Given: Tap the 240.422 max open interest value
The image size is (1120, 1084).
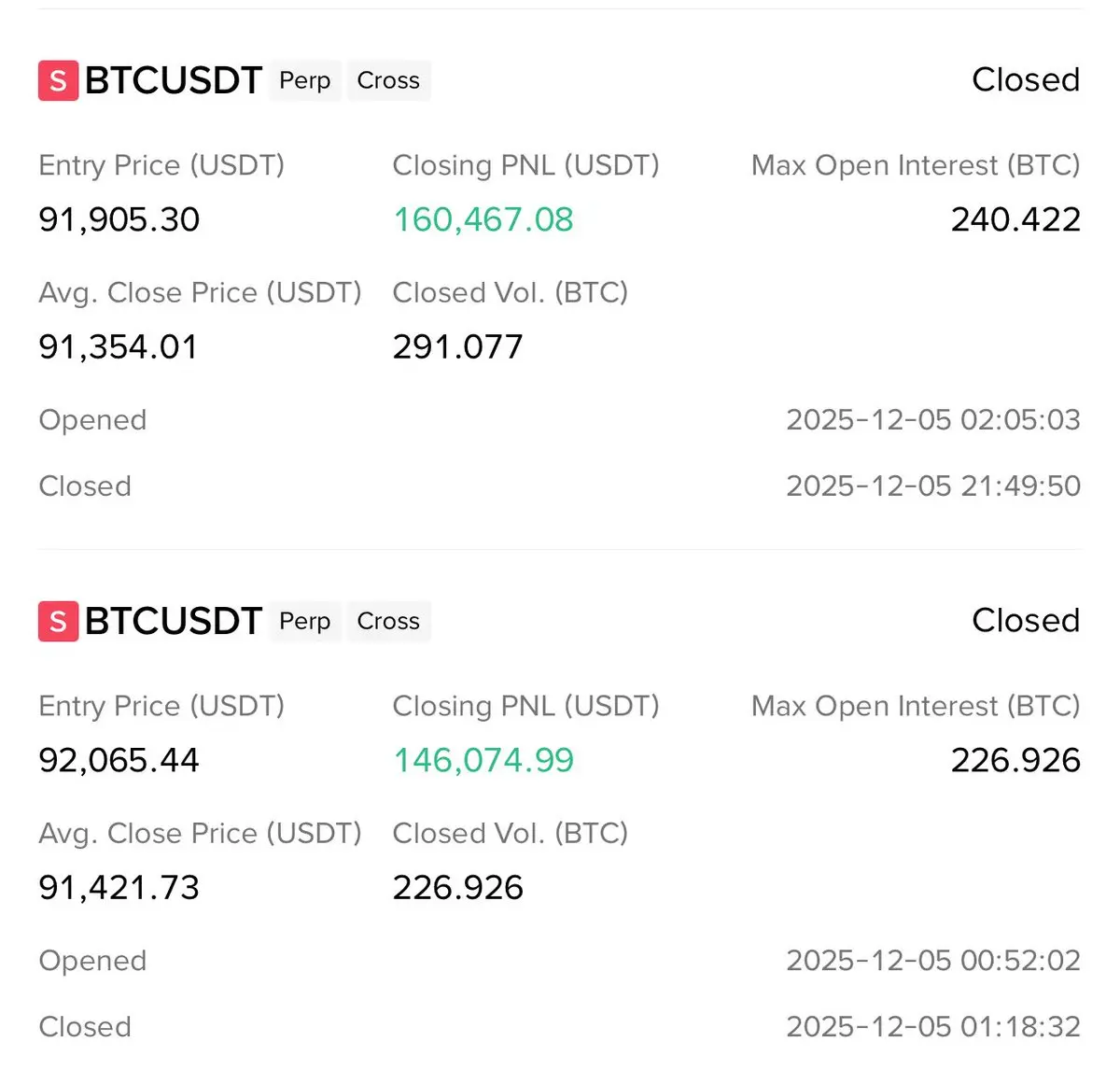Looking at the screenshot, I should point(1015,220).
